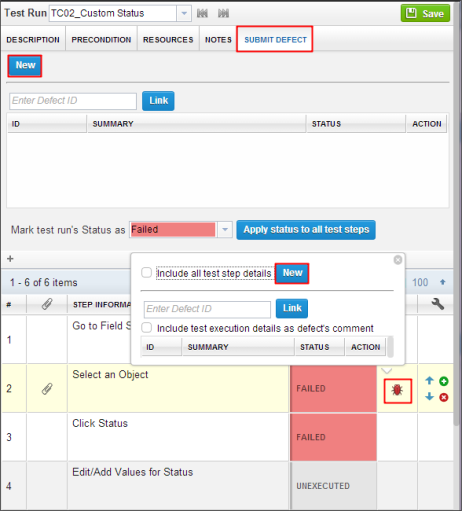Click the Click Status step text
462x511 pixels.
coord(100,423)
